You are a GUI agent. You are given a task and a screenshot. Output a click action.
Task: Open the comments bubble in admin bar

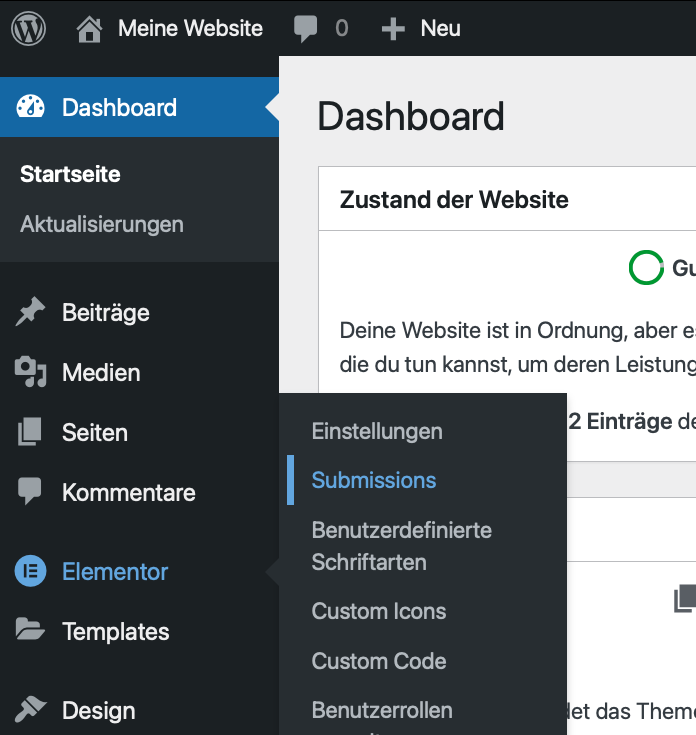pos(306,29)
